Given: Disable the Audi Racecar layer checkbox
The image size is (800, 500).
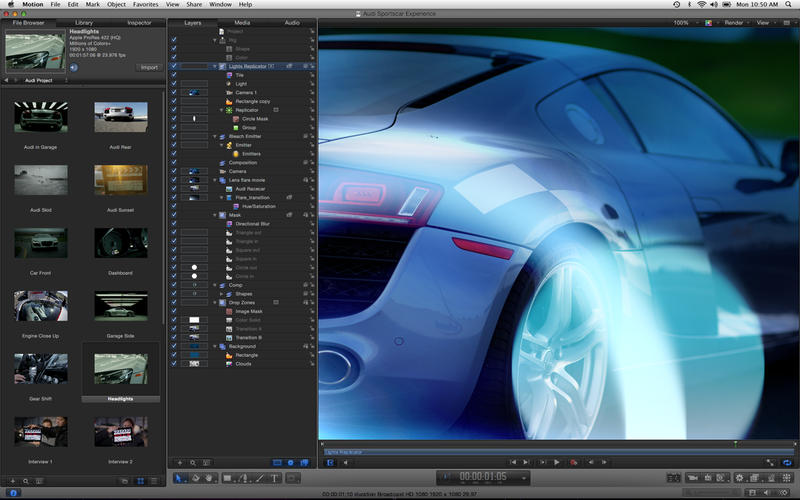Looking at the screenshot, I should pos(174,188).
